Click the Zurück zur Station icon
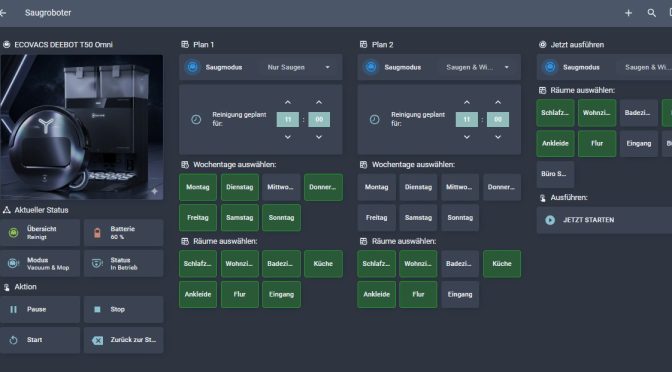Screen dimensions: 672x372 click(x=97, y=340)
